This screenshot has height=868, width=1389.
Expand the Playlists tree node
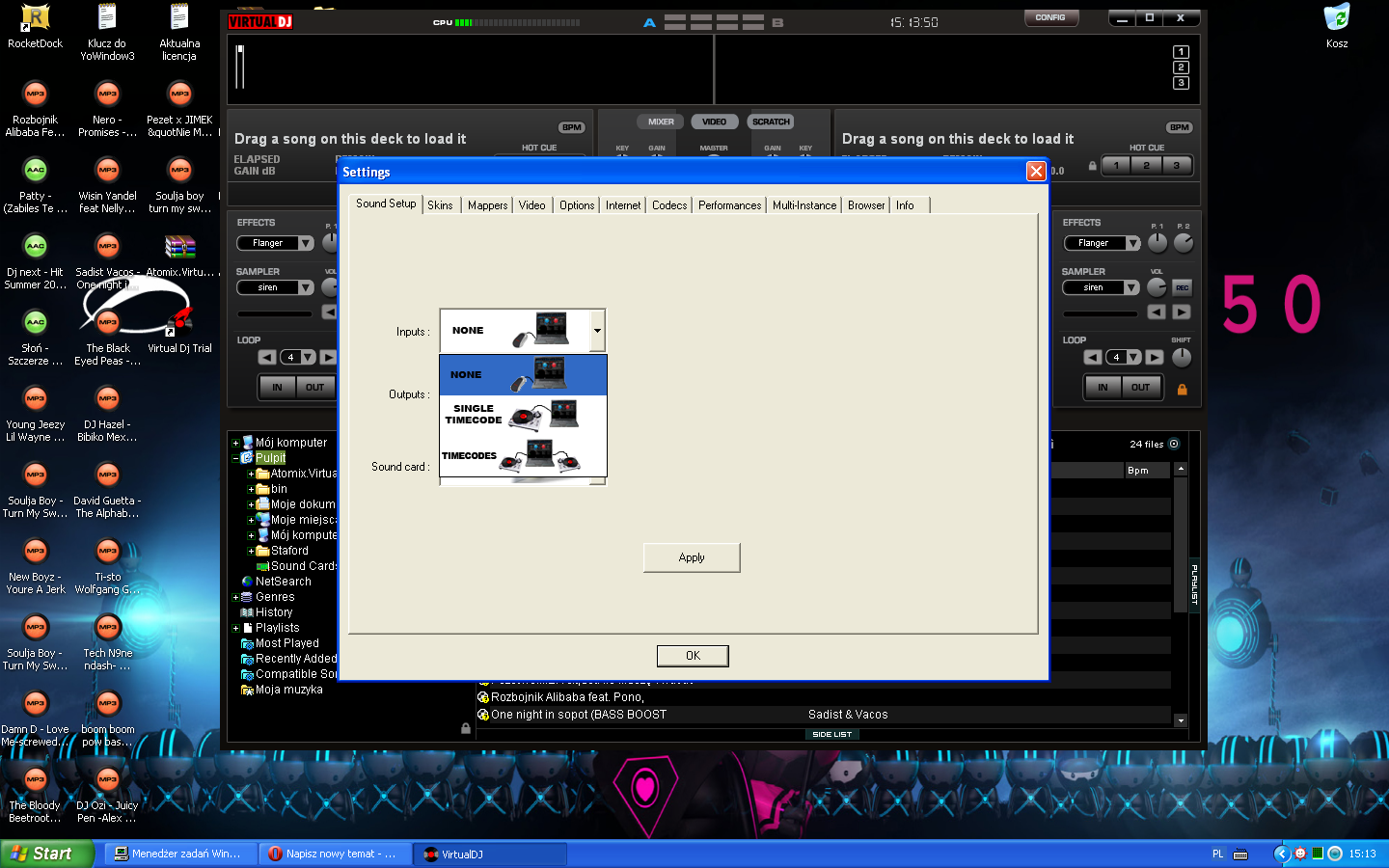235,629
